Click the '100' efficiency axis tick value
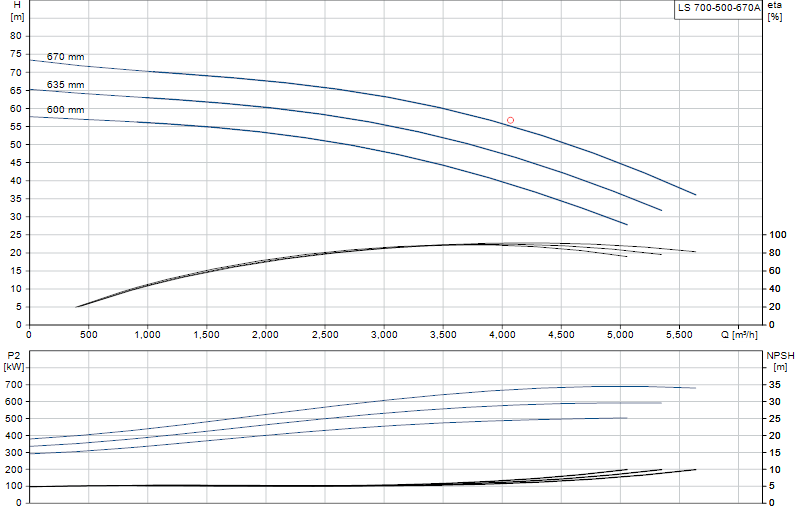 (x=778, y=235)
